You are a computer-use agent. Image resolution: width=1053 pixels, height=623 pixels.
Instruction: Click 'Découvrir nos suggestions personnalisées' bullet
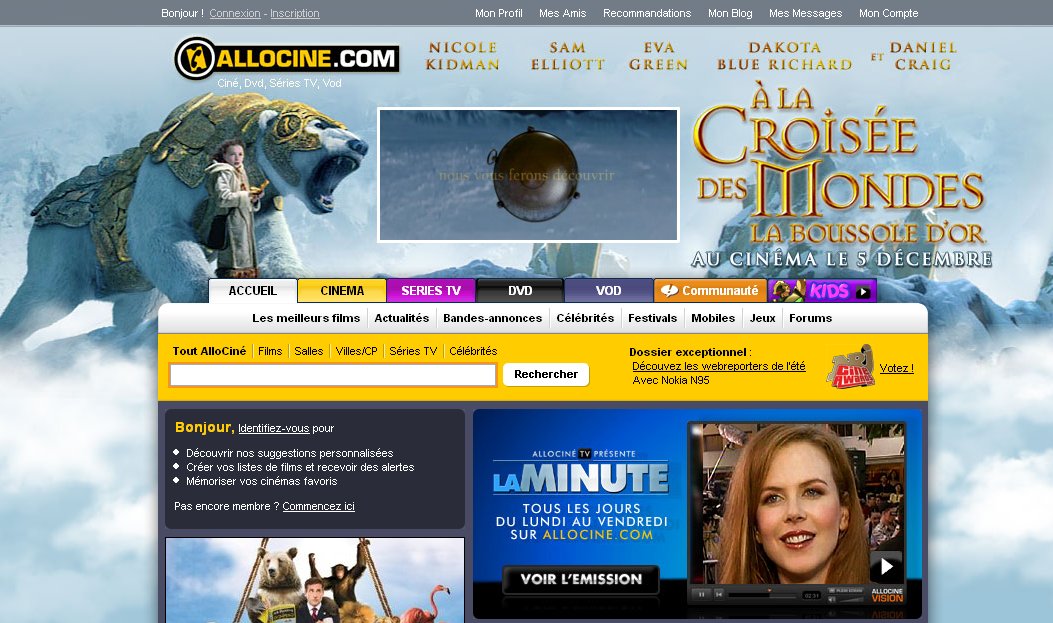pyautogui.click(x=289, y=453)
